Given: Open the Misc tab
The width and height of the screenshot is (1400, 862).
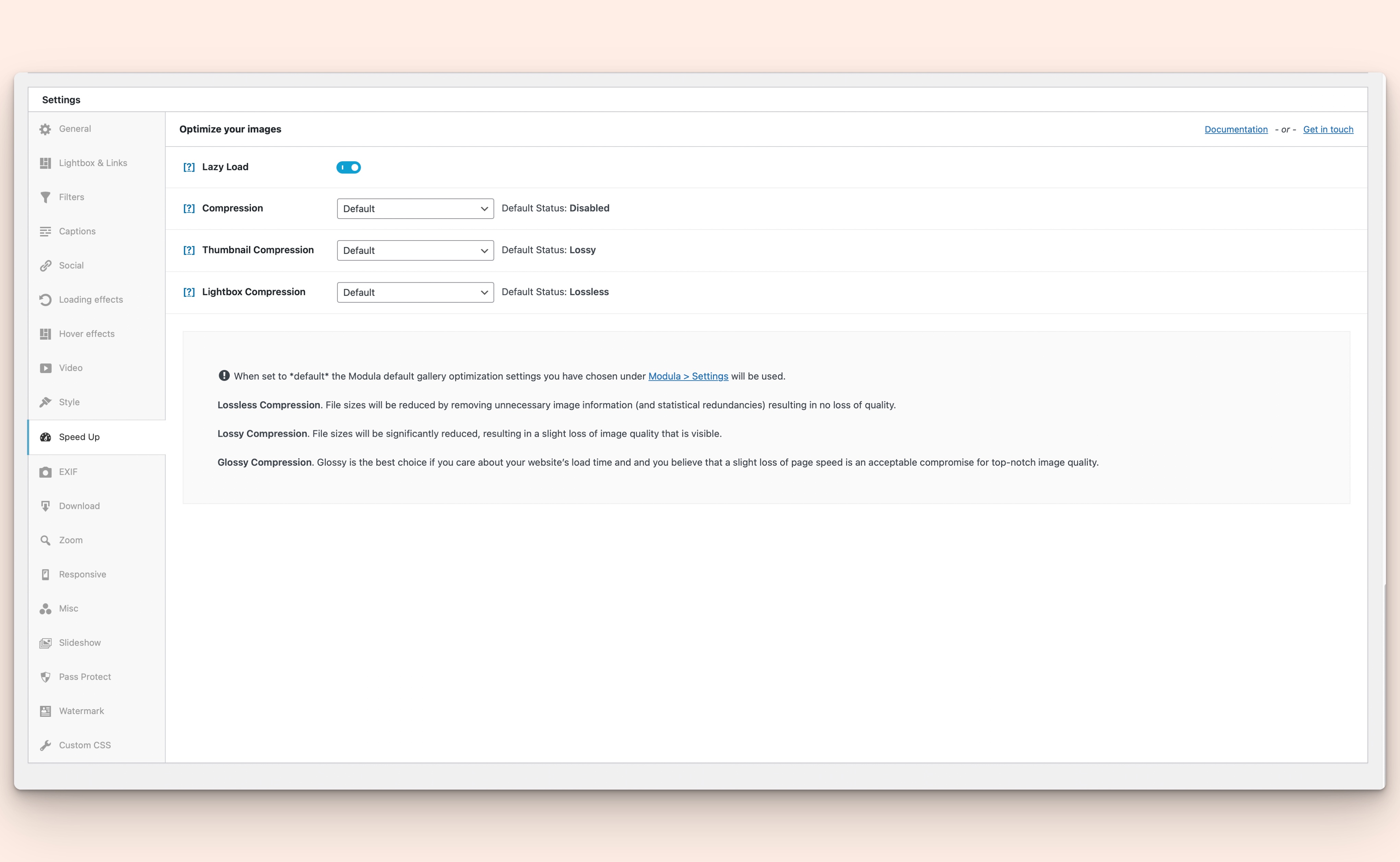Looking at the screenshot, I should click(x=97, y=609).
